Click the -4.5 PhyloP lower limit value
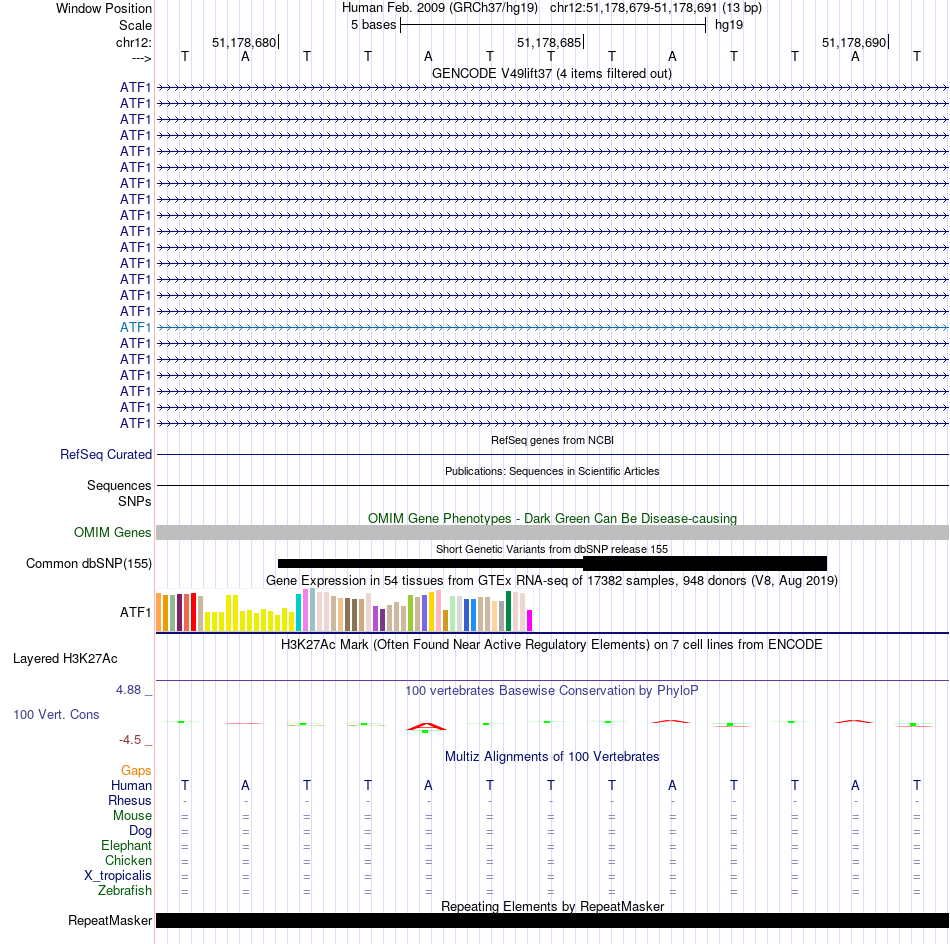950x944 pixels. pyautogui.click(x=130, y=739)
